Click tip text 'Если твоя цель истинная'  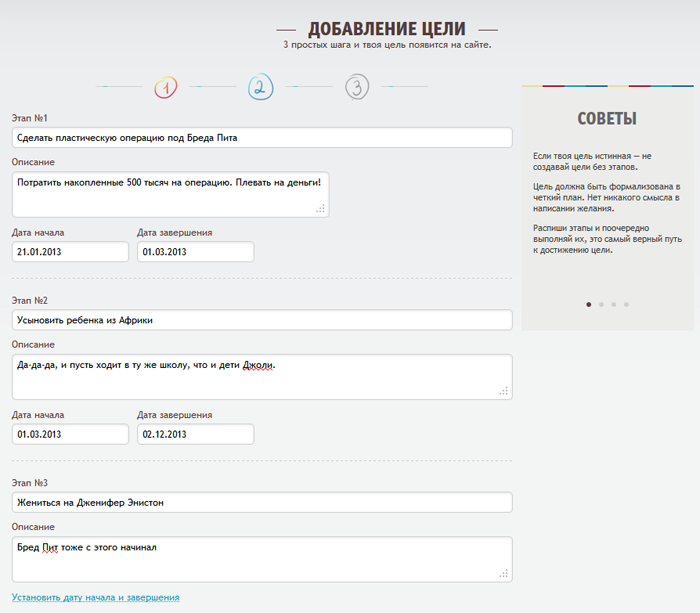(592, 161)
